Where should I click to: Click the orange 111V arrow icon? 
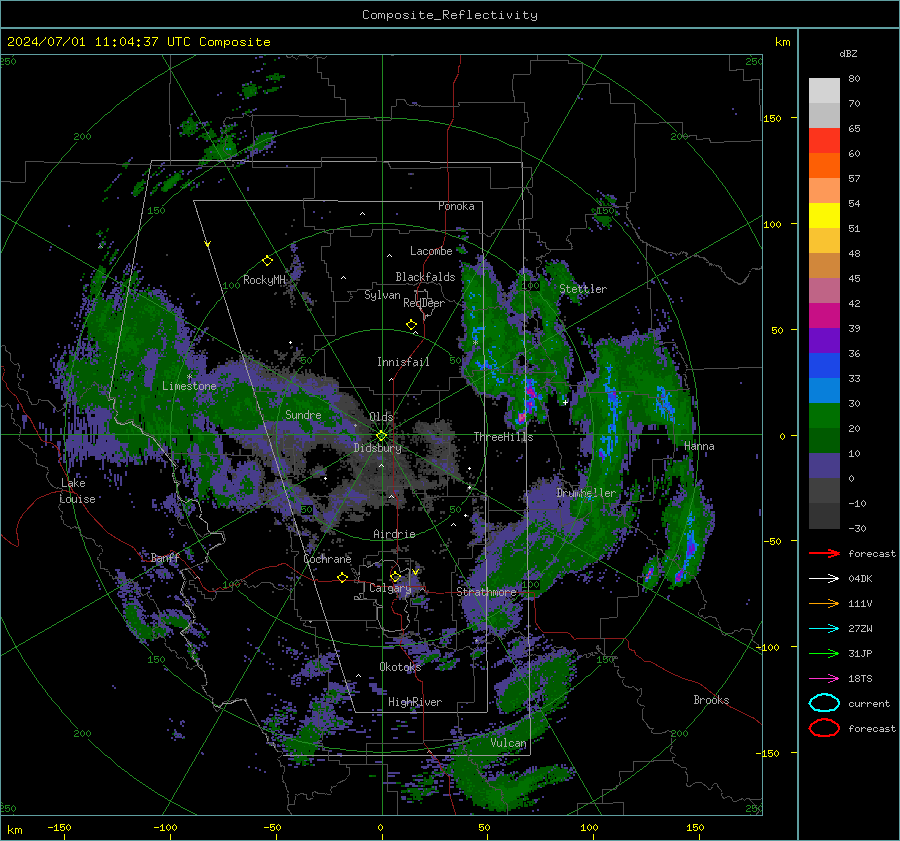824,603
